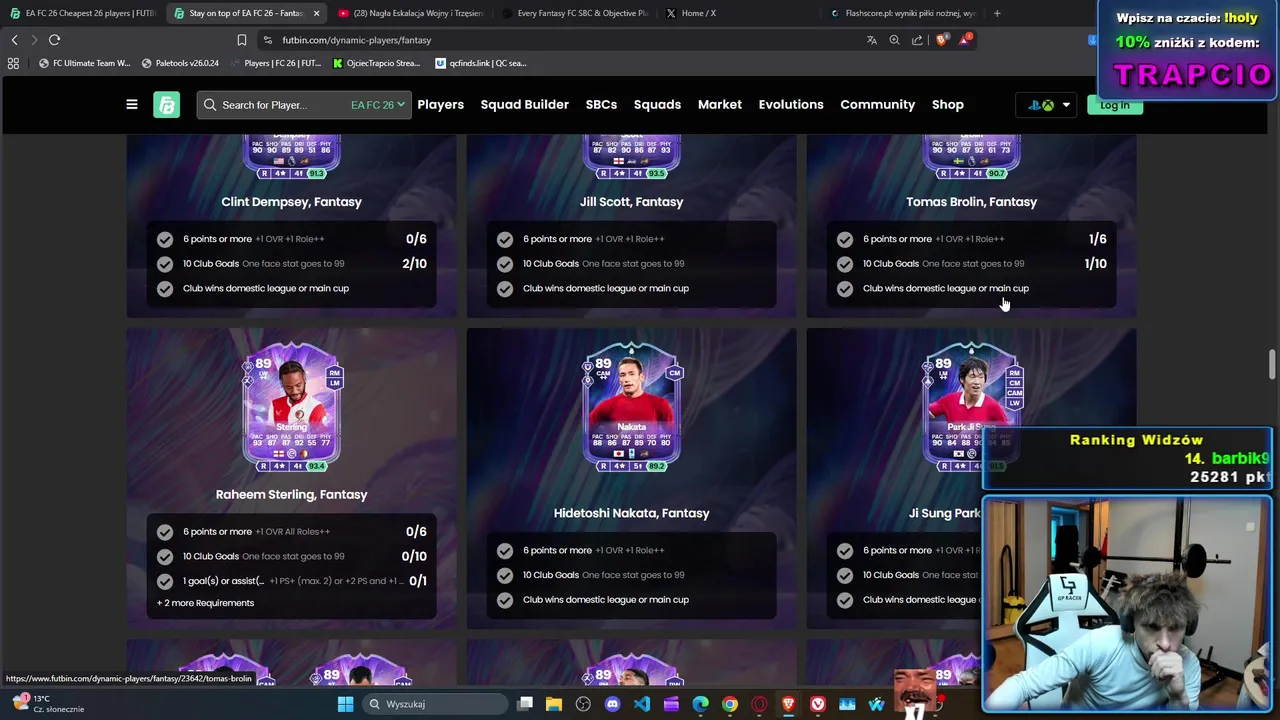Switch to the Home / X tab

pos(738,13)
